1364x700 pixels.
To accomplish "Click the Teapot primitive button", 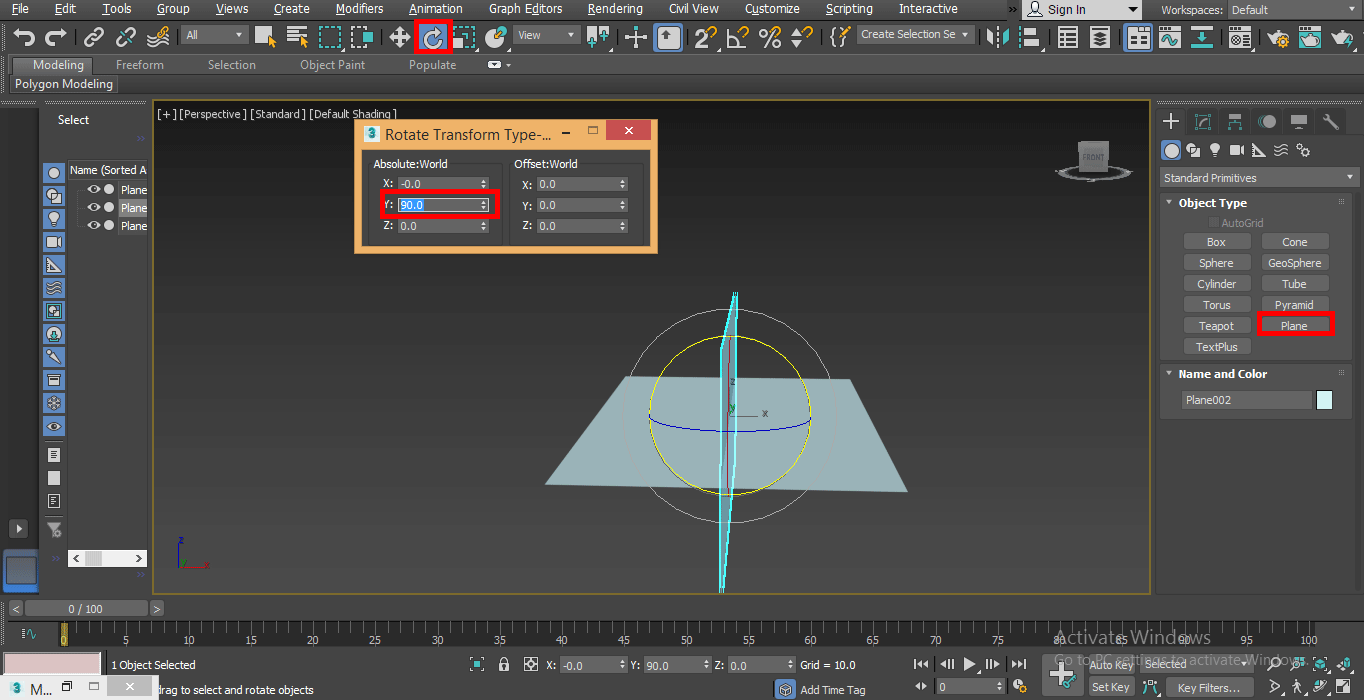I will pyautogui.click(x=1216, y=326).
